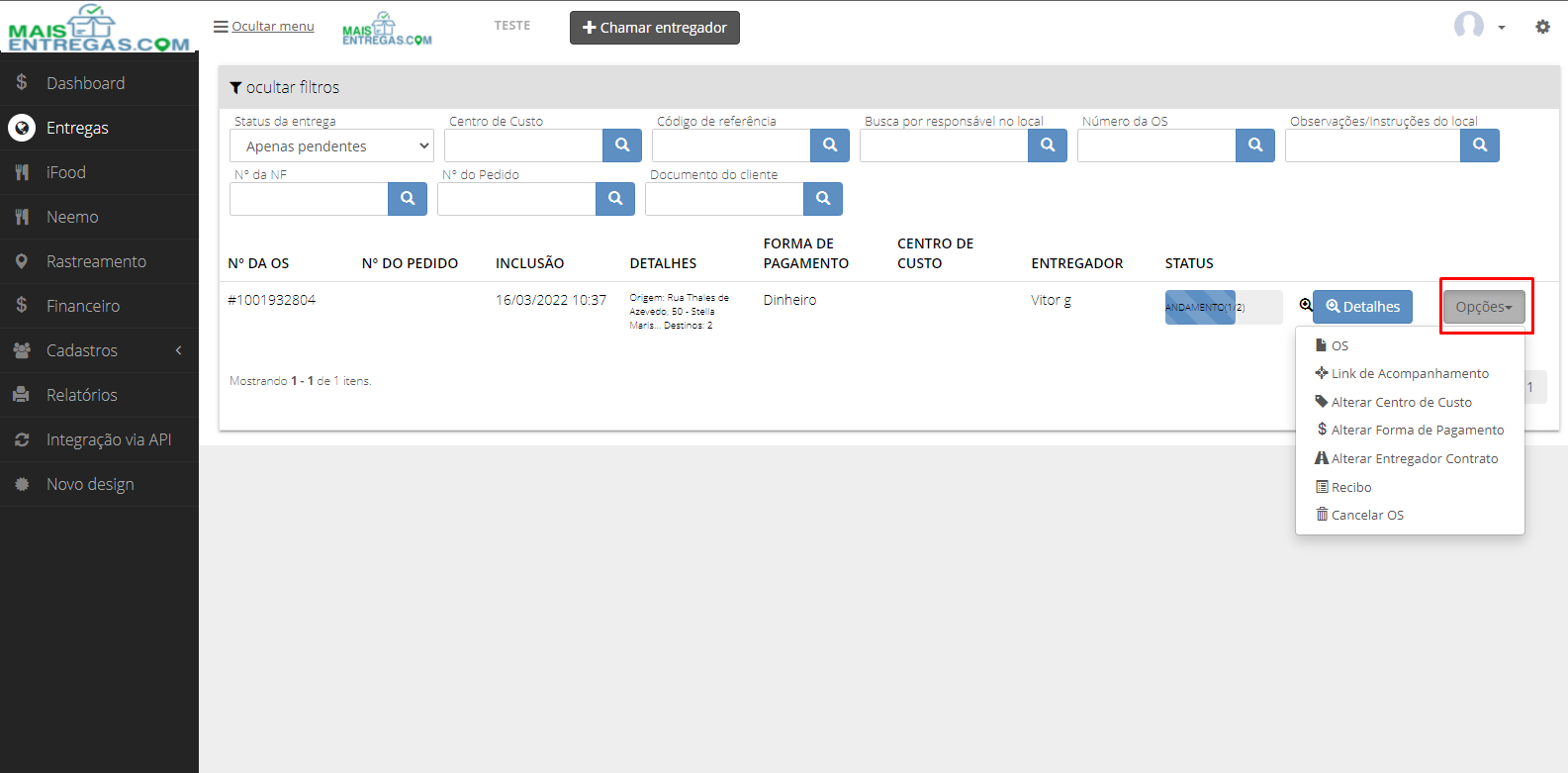Switch to Novo design
Image resolution: width=1568 pixels, height=773 pixels.
coord(99,484)
